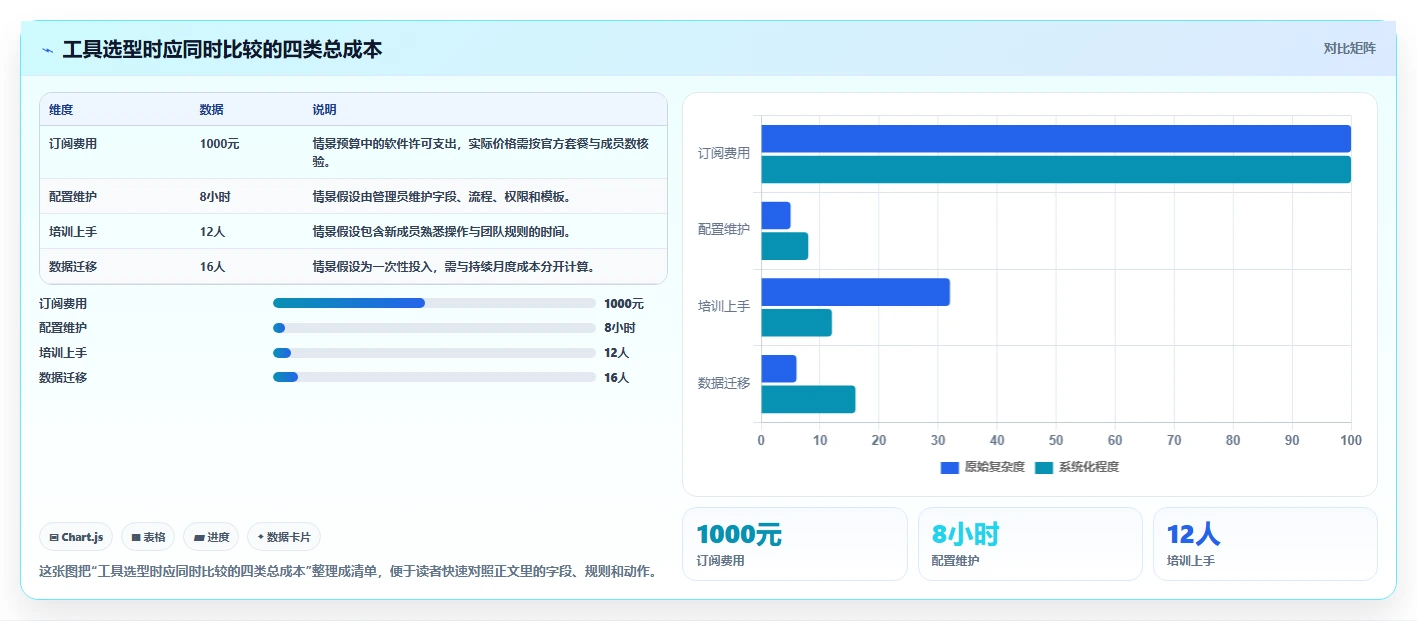Click the 16人 cell in the table

(x=212, y=266)
